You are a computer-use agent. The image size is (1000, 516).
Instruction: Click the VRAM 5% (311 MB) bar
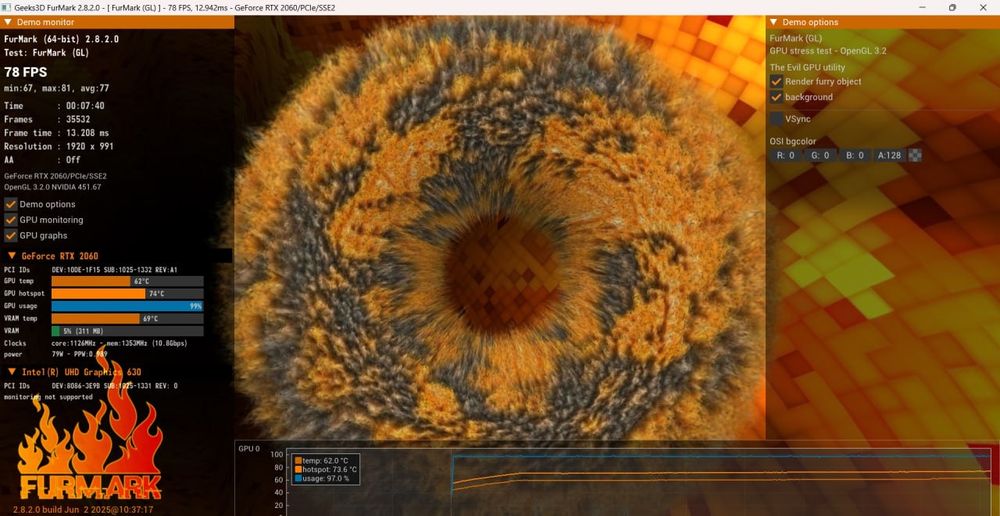point(128,331)
